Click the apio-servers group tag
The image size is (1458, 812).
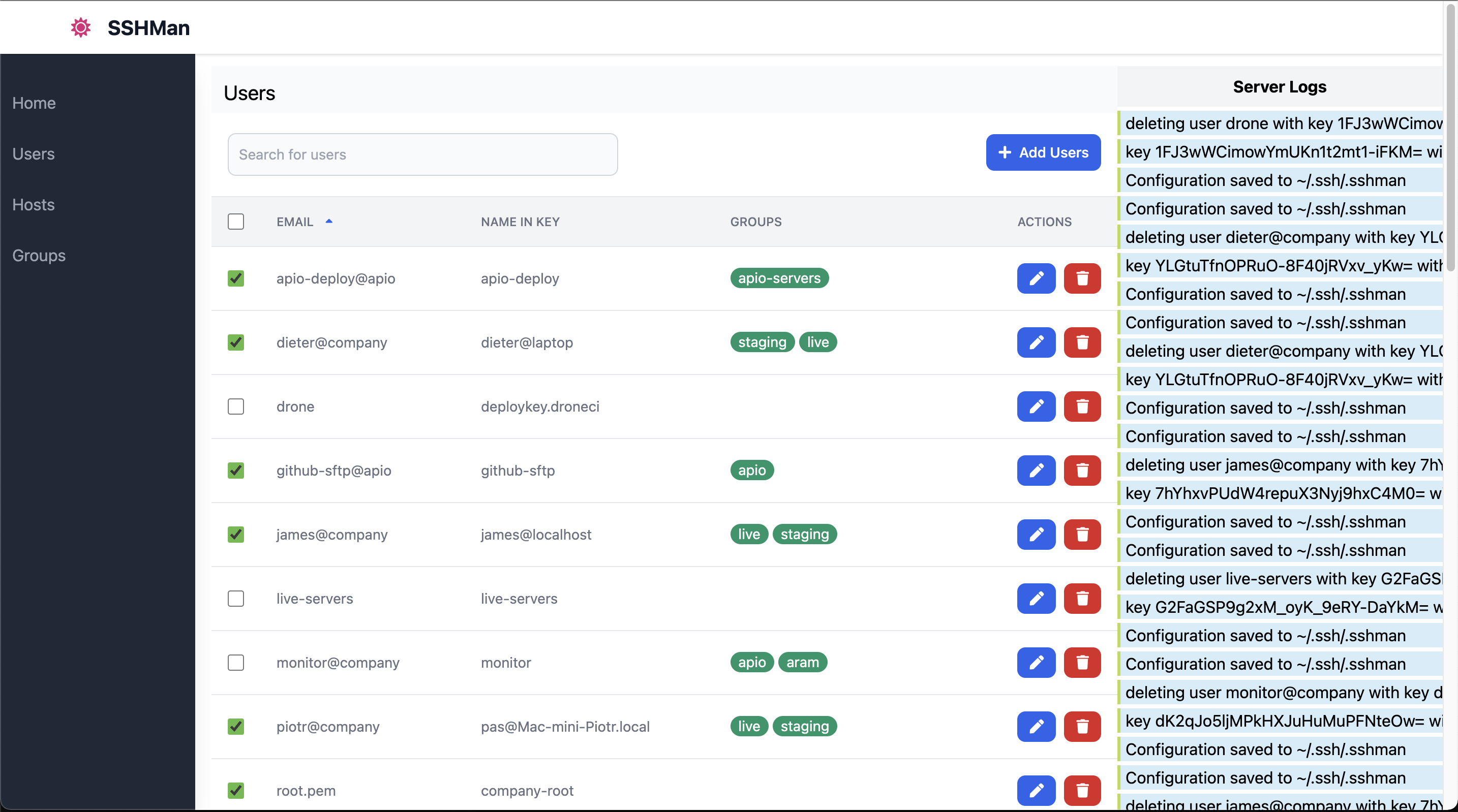[x=779, y=278]
